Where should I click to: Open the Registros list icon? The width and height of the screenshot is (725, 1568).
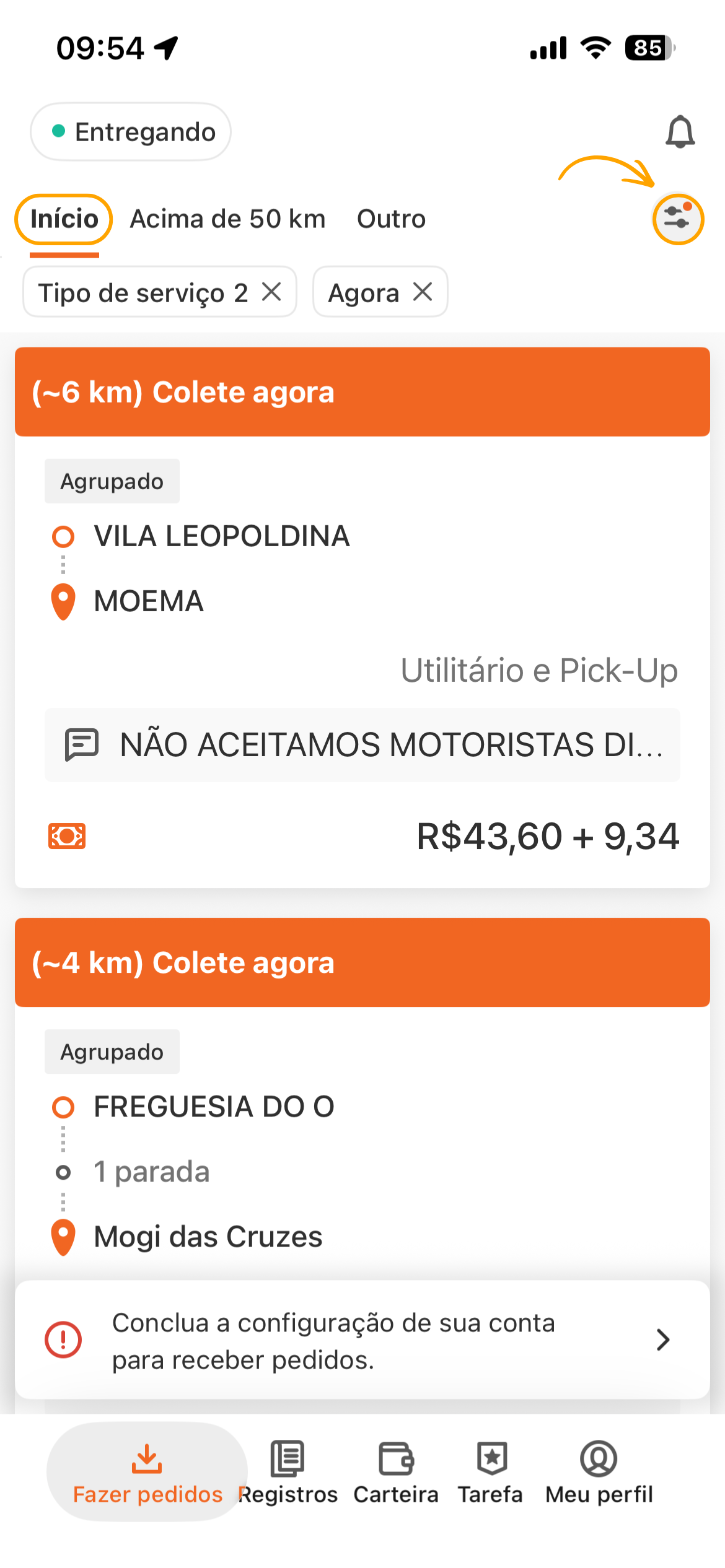pos(288,1458)
